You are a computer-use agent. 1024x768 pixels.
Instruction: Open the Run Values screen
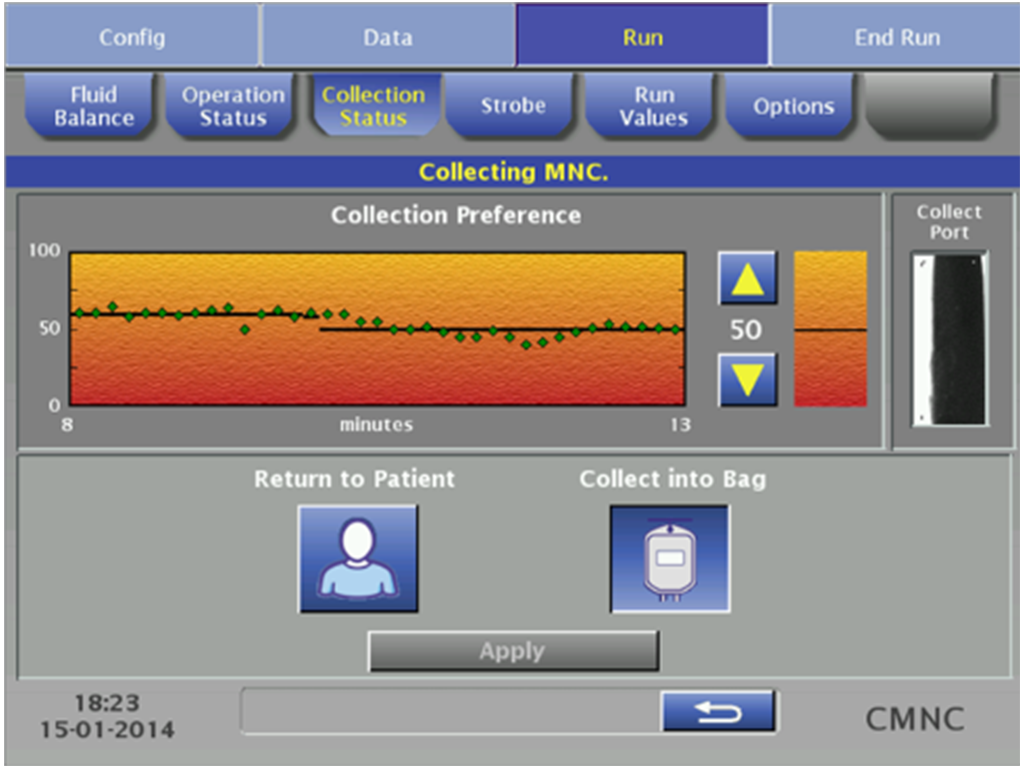tap(650, 105)
